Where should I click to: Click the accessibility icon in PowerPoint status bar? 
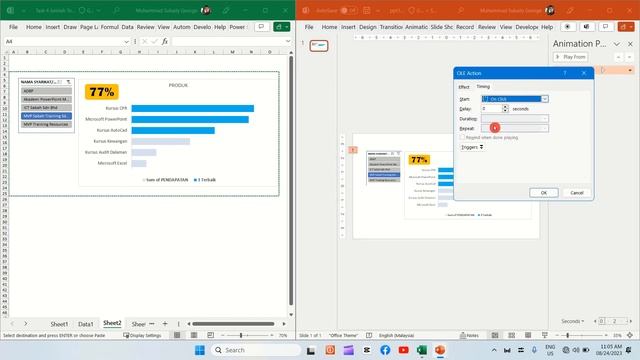click(369, 335)
